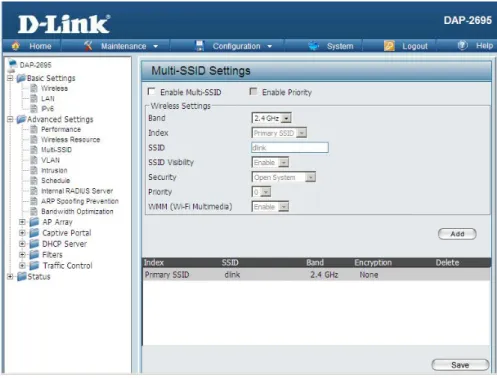Open the Wireless link in Basic Settings
Image resolution: width=497 pixels, height=378 pixels.
tap(54, 88)
